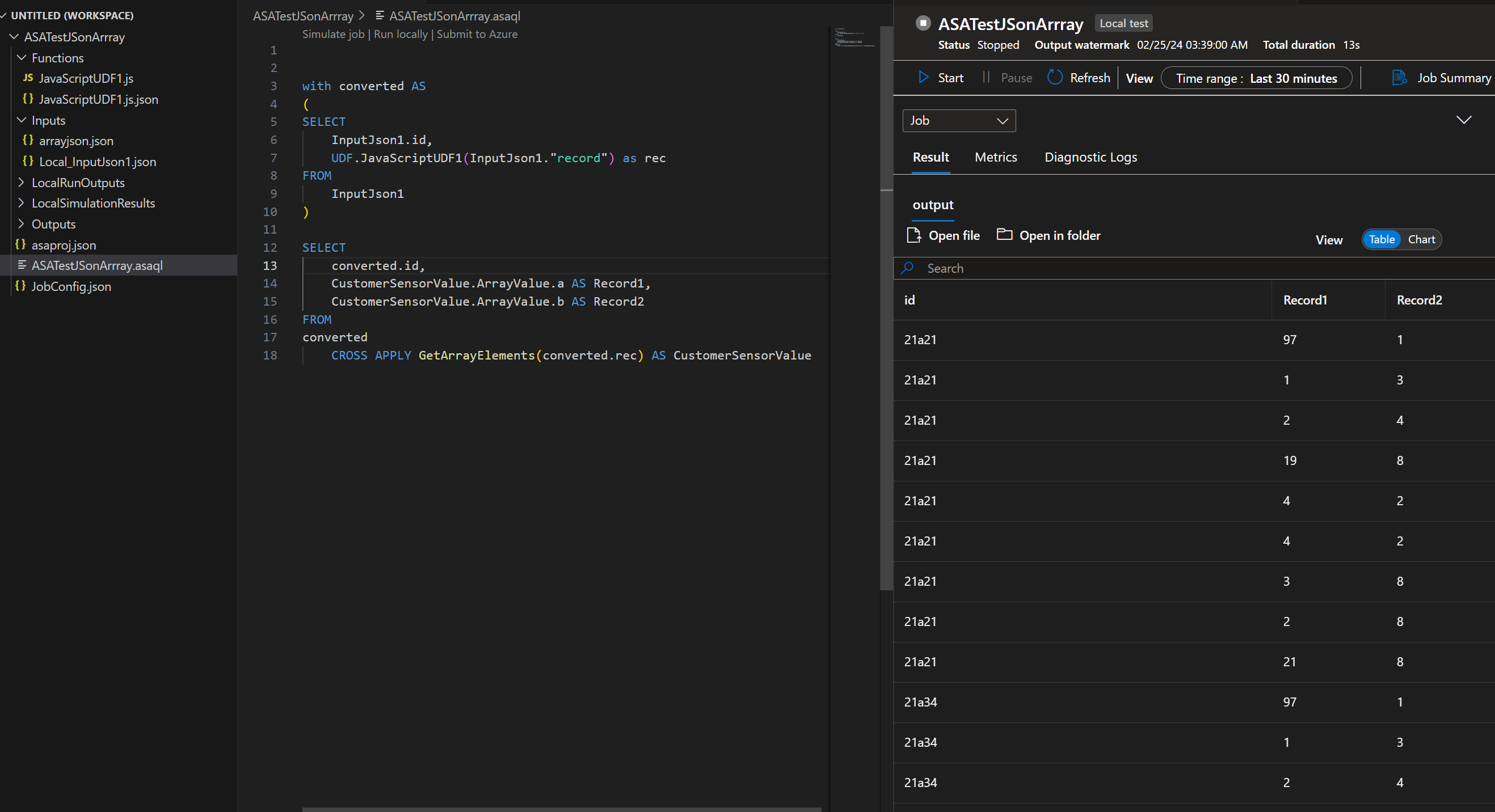Open the Diagnostic Logs tab

coord(1090,157)
